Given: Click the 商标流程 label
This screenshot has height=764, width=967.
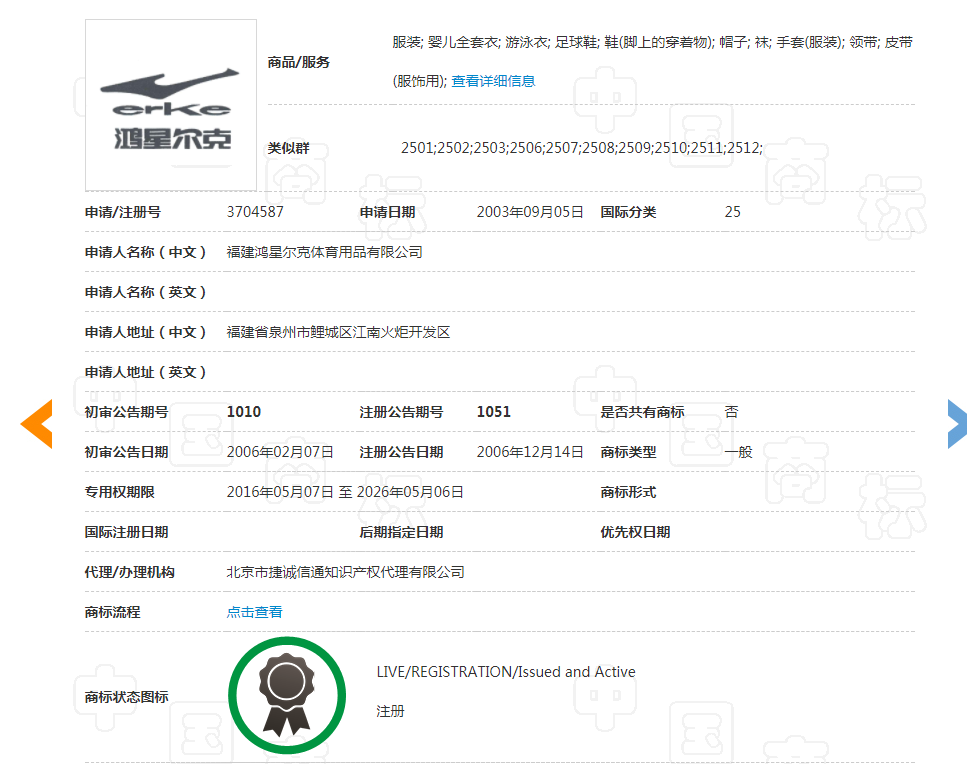Looking at the screenshot, I should pos(112,612).
